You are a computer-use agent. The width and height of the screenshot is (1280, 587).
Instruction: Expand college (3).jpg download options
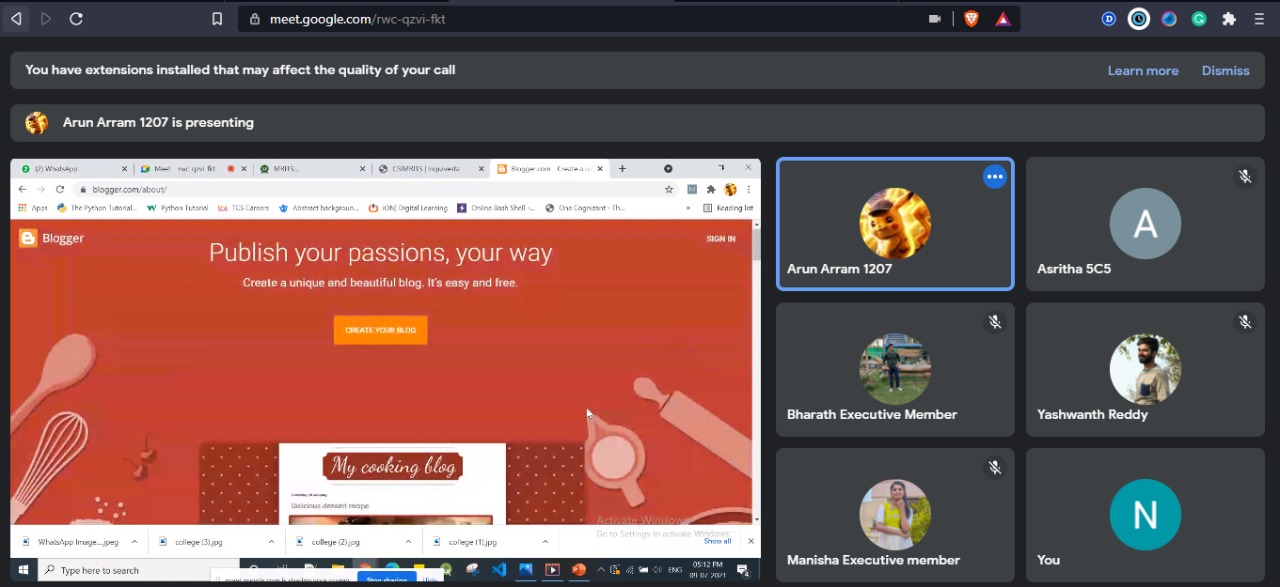click(x=271, y=541)
